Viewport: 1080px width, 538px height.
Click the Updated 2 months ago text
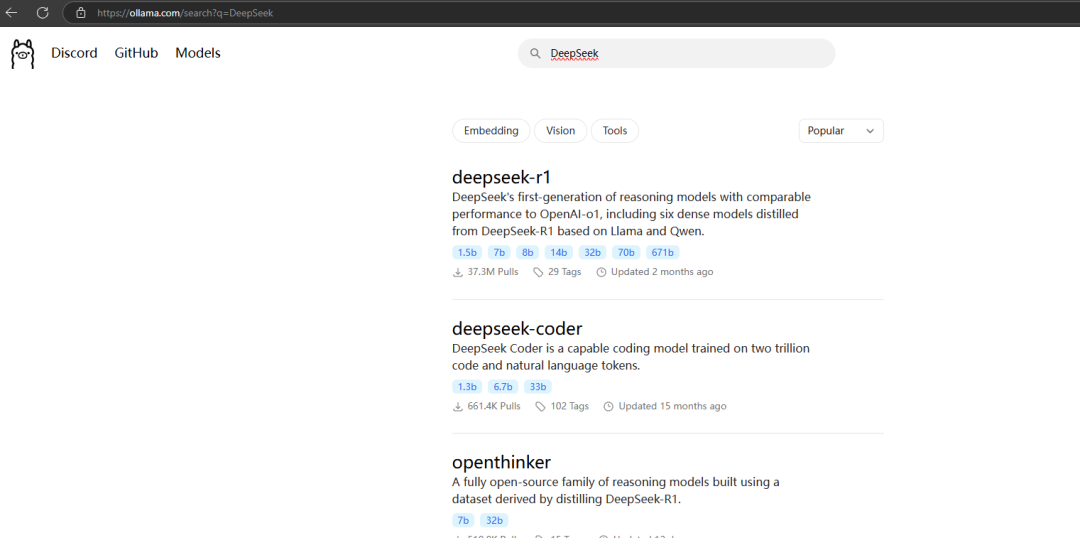pyautogui.click(x=662, y=272)
